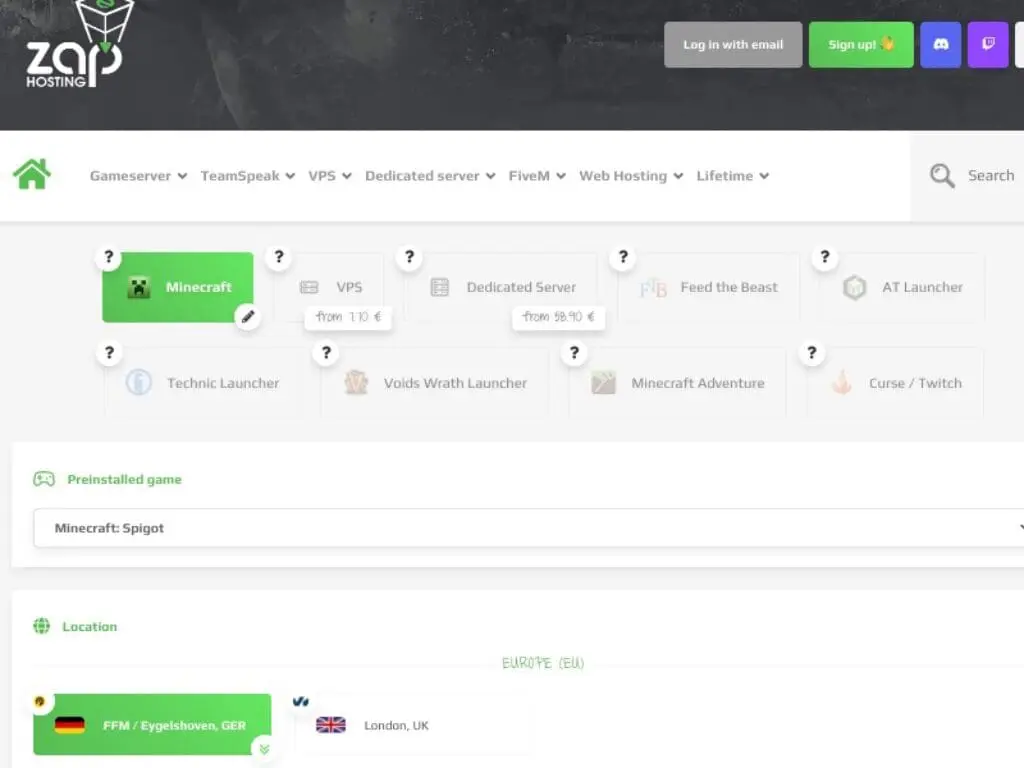Click the question mark above Technic Launcher
The image size is (1024, 768).
click(110, 353)
